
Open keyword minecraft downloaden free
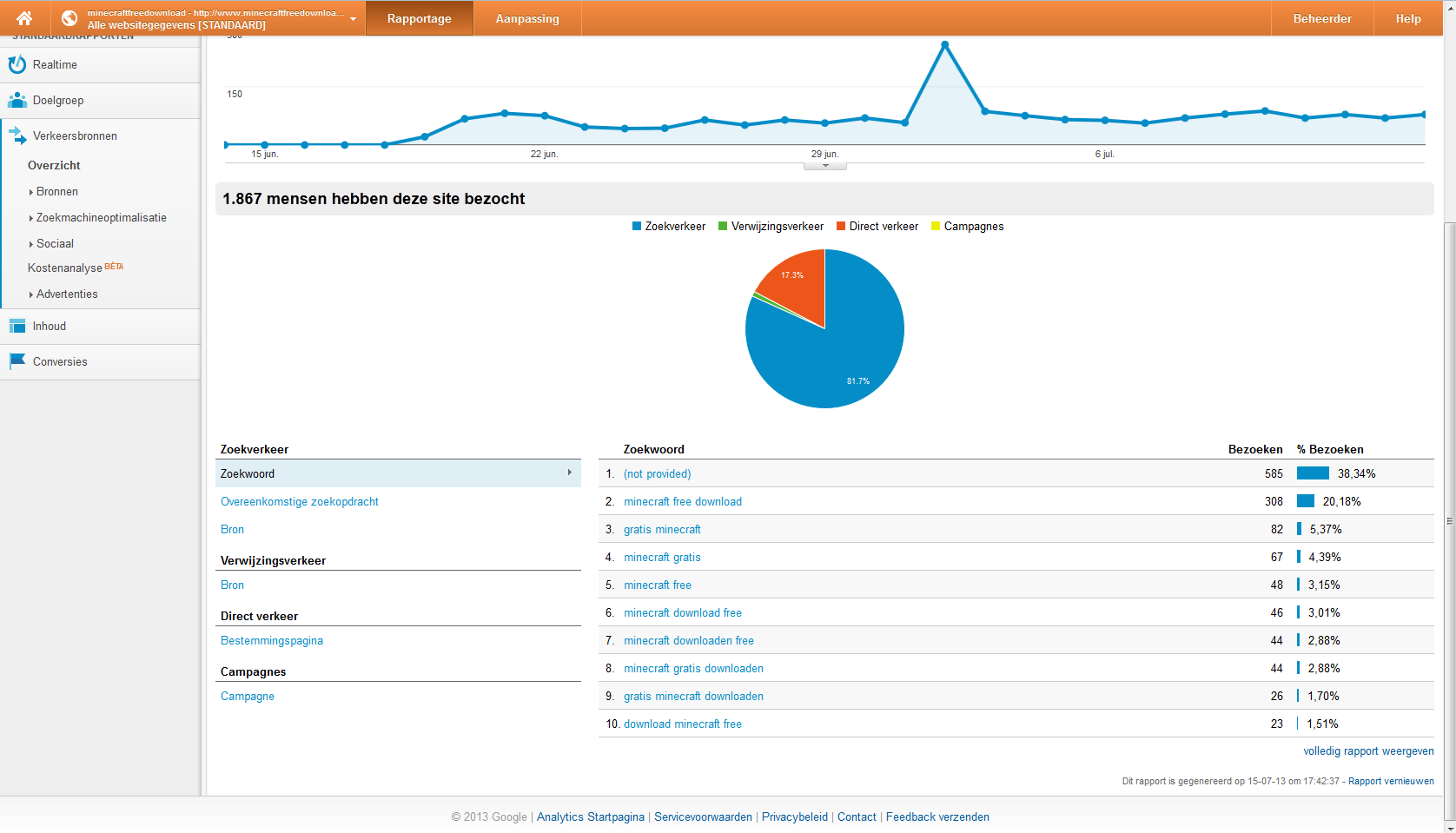(689, 640)
